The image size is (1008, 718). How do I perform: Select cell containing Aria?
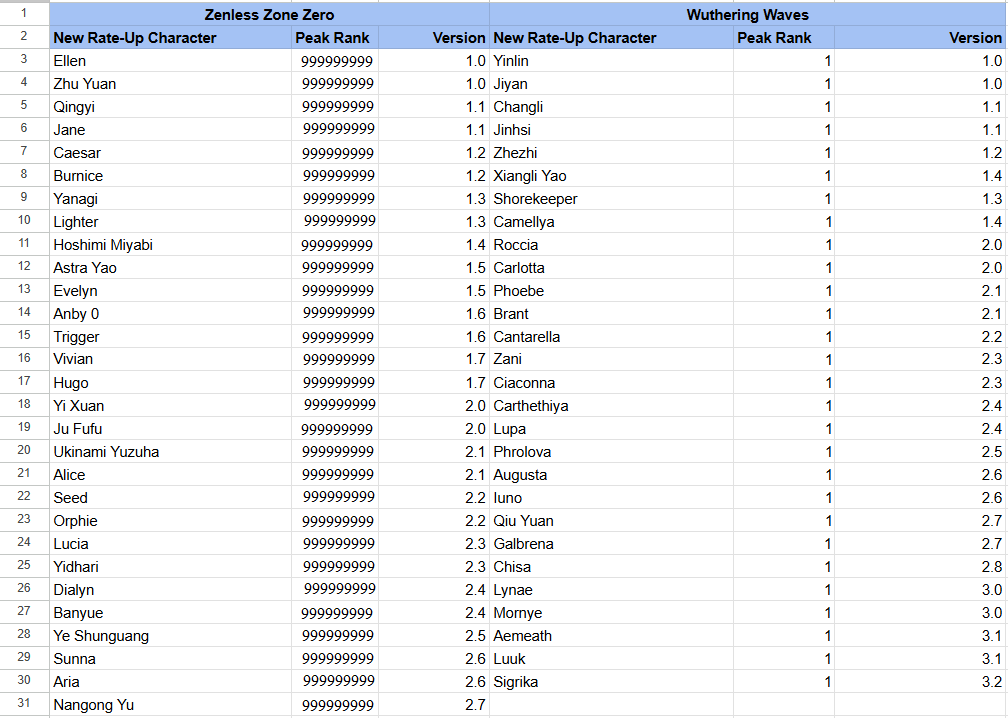170,681
